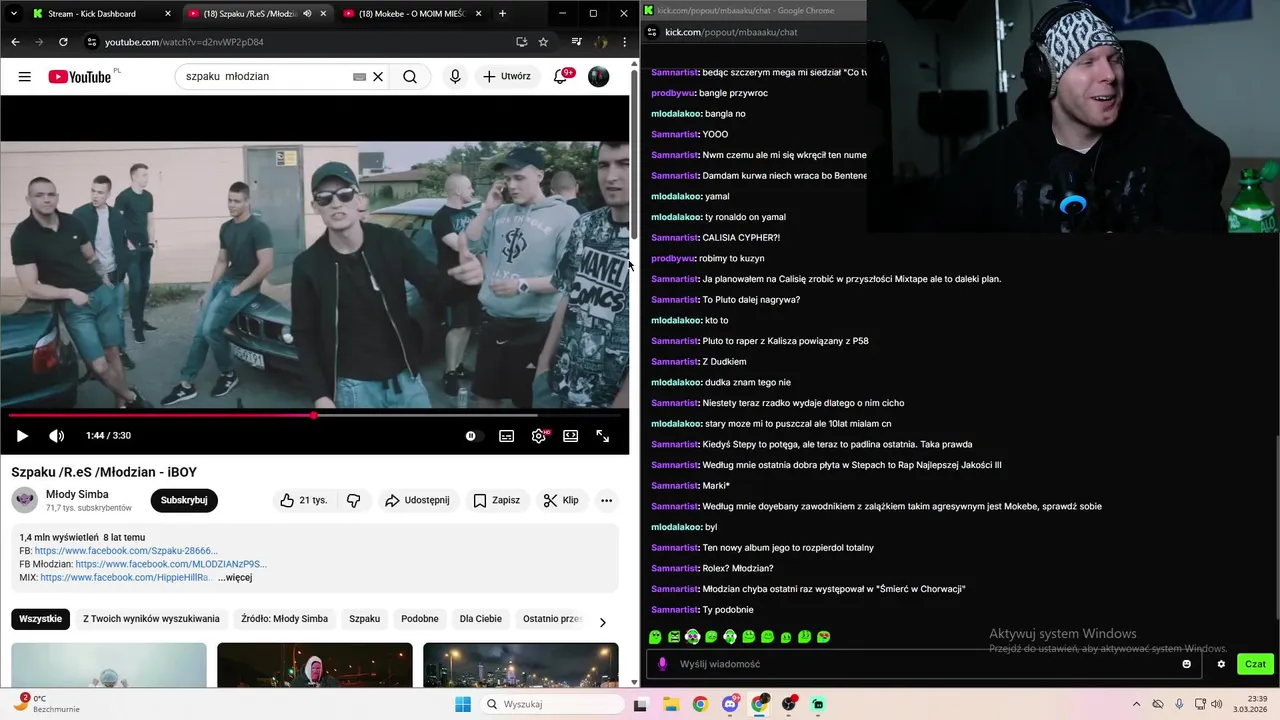
Task: Open the Szpaku Facebook link
Action: click(x=125, y=551)
